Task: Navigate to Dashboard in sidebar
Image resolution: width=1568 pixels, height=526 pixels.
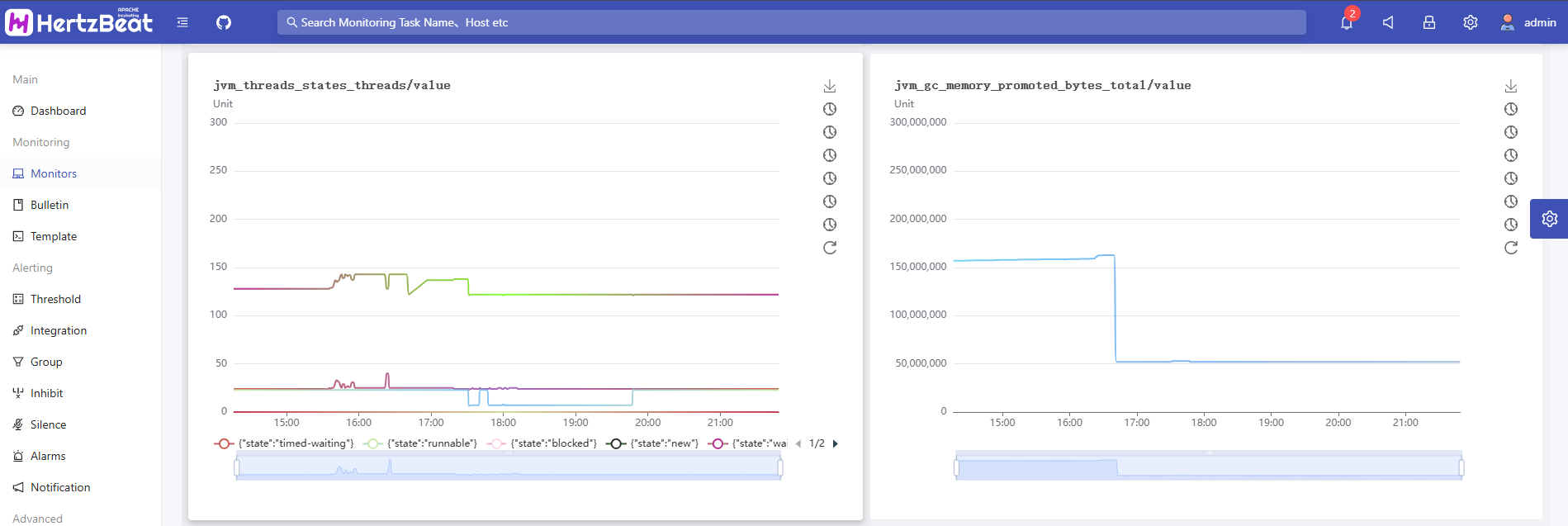Action: [58, 111]
